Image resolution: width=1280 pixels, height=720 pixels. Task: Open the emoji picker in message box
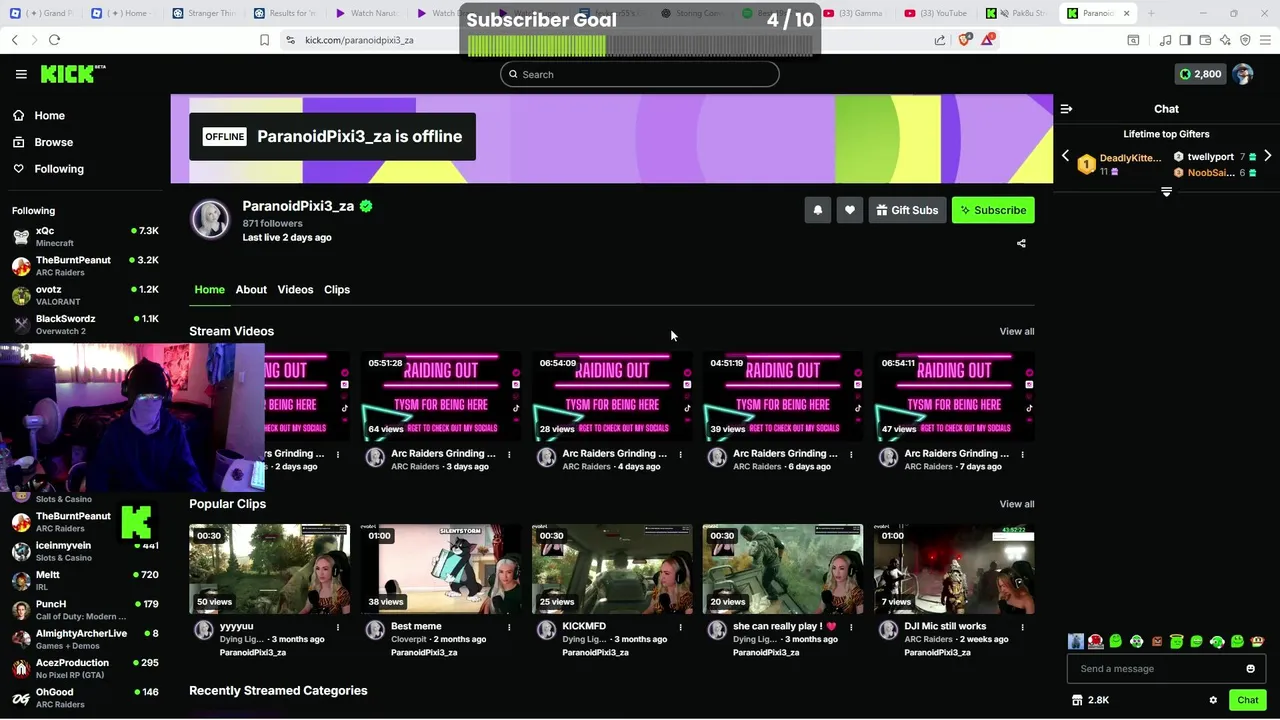(x=1250, y=669)
